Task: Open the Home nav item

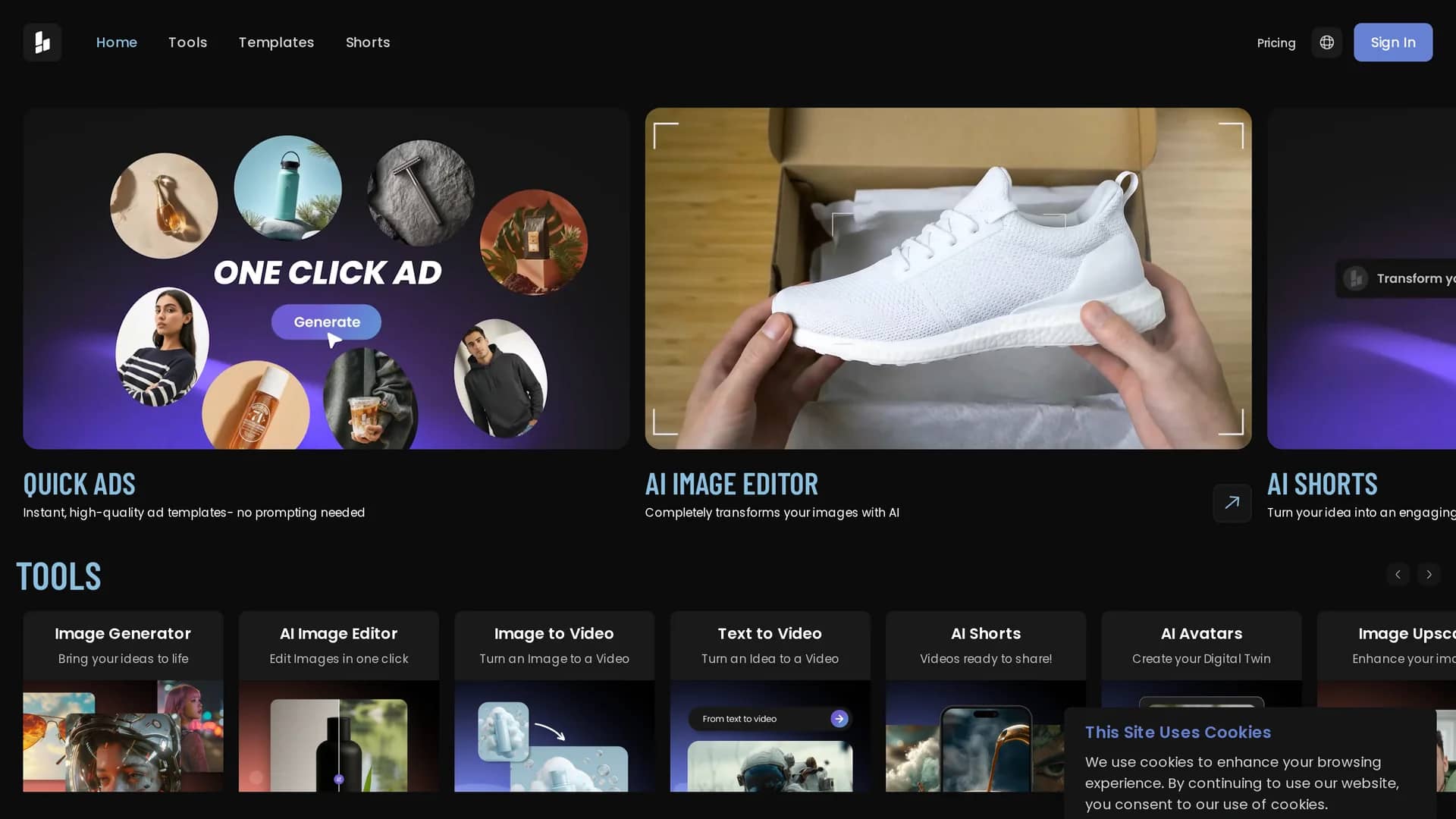Action: point(117,42)
